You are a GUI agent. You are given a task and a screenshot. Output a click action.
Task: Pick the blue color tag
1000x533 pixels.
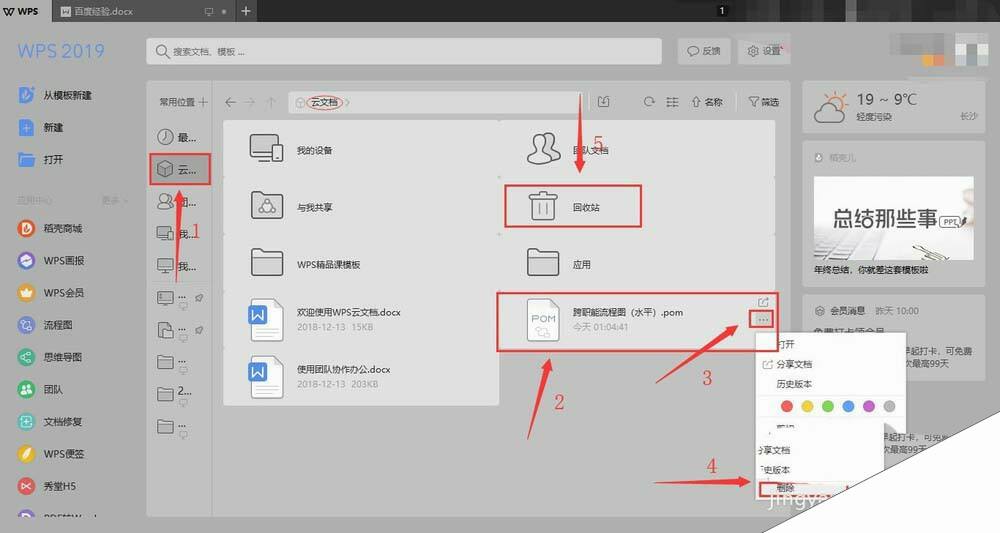tap(848, 406)
